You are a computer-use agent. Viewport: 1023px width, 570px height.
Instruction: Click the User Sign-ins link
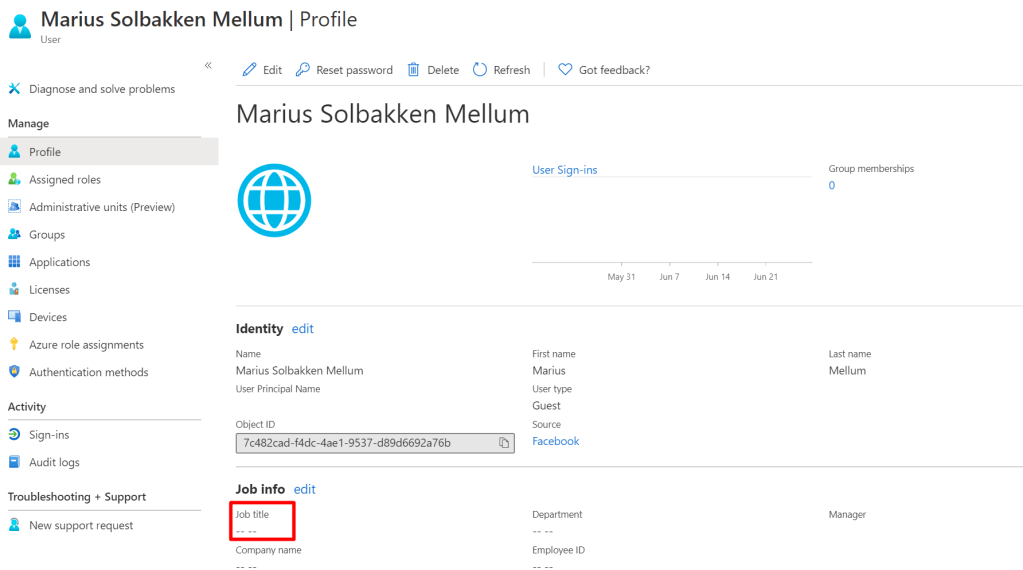coord(564,170)
